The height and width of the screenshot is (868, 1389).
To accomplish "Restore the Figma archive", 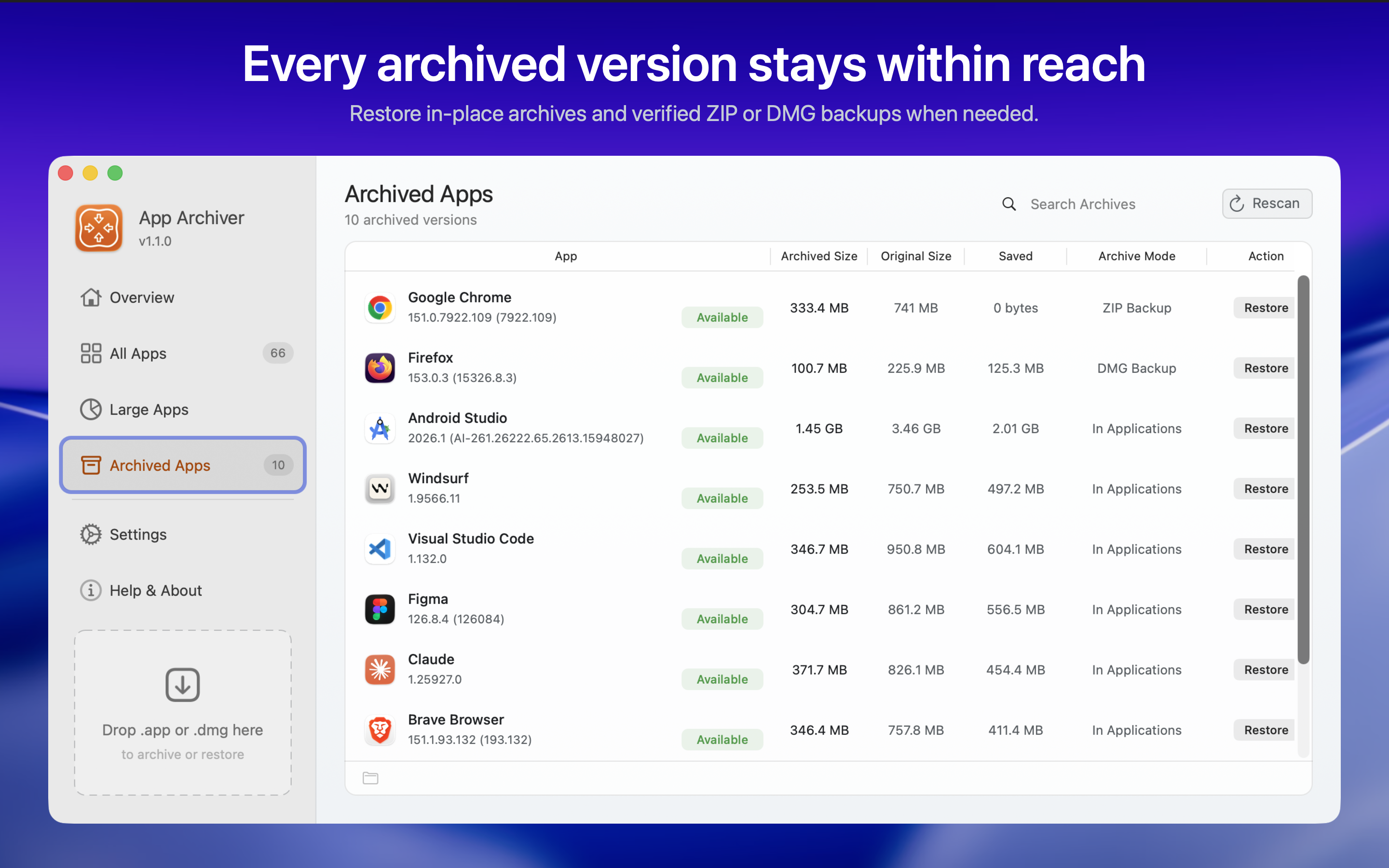I will (x=1265, y=609).
